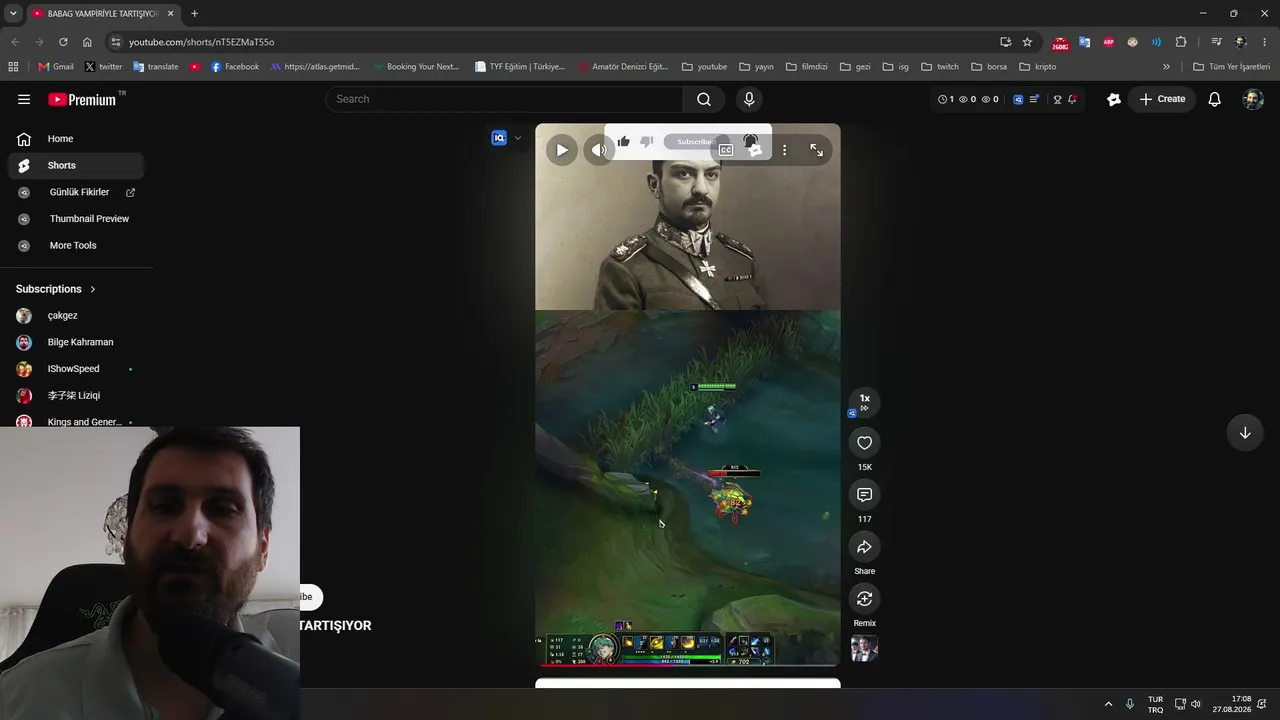Open the twitch bookmarks folder

940,67
